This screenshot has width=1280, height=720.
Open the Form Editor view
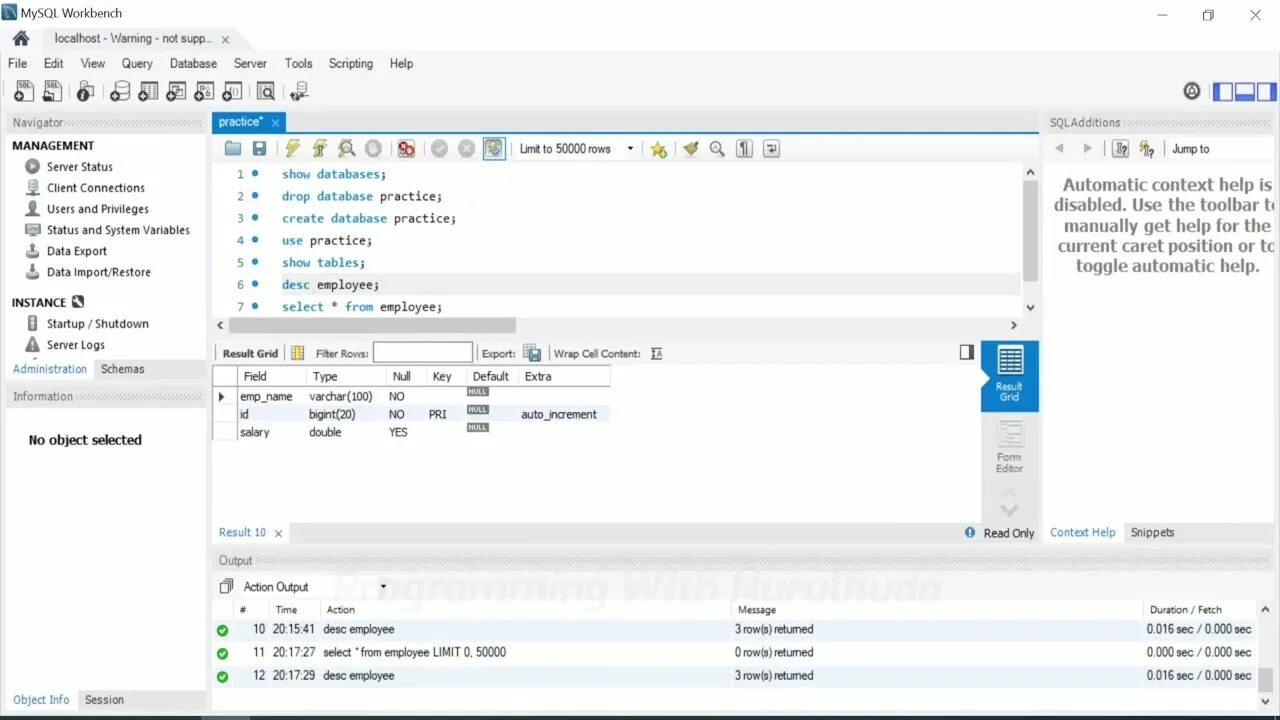tap(1009, 447)
